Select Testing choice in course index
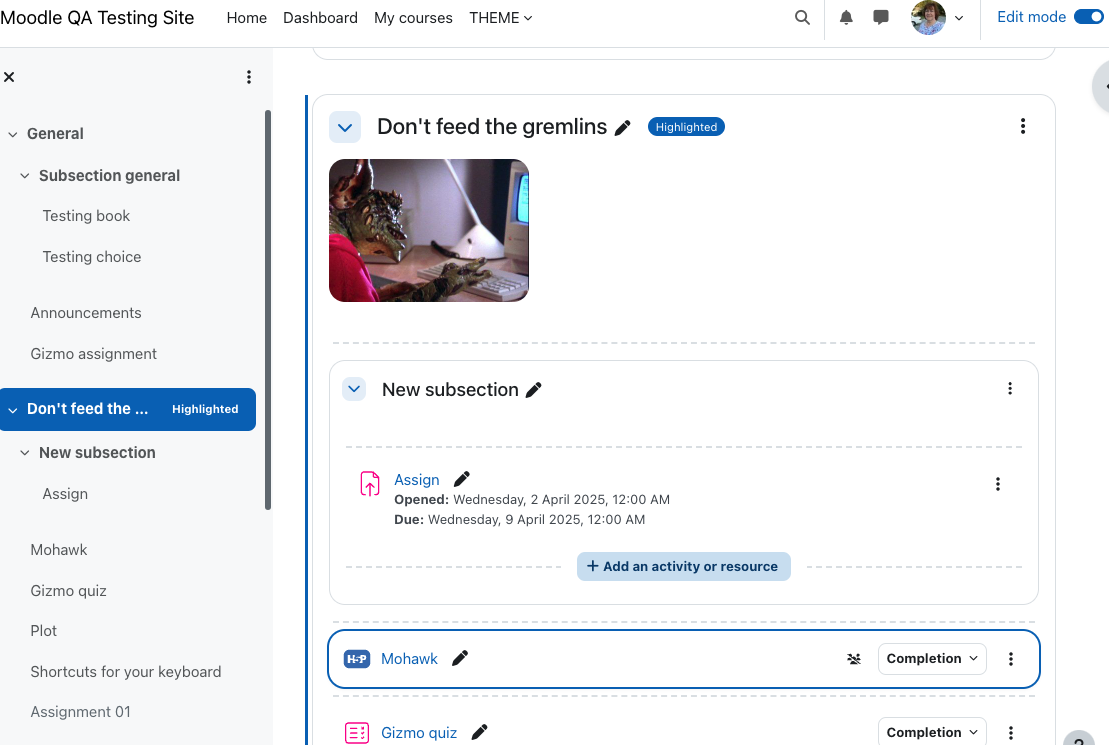The image size is (1109, 745). click(x=92, y=257)
